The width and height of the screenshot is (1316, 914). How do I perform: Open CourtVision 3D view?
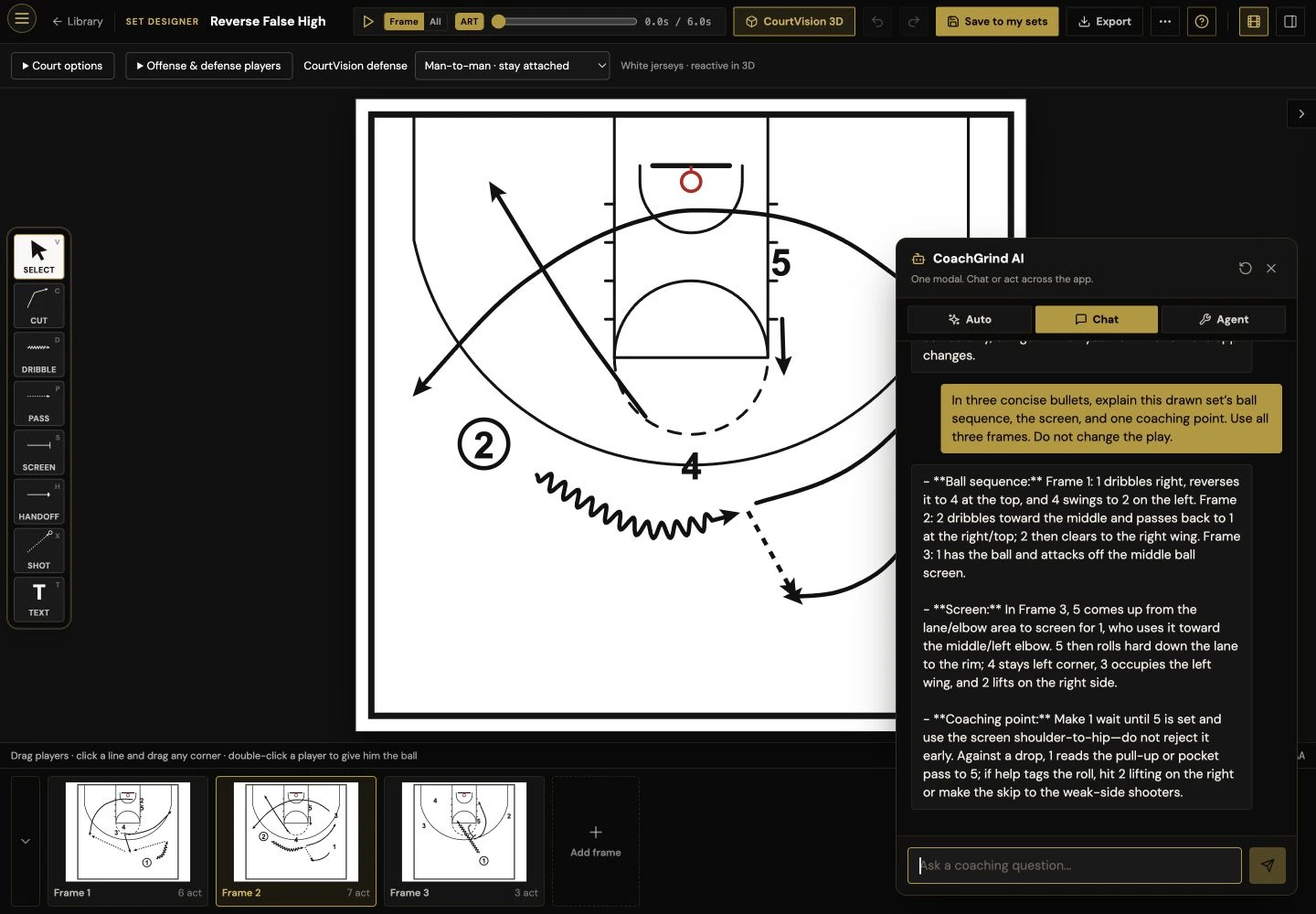[794, 21]
